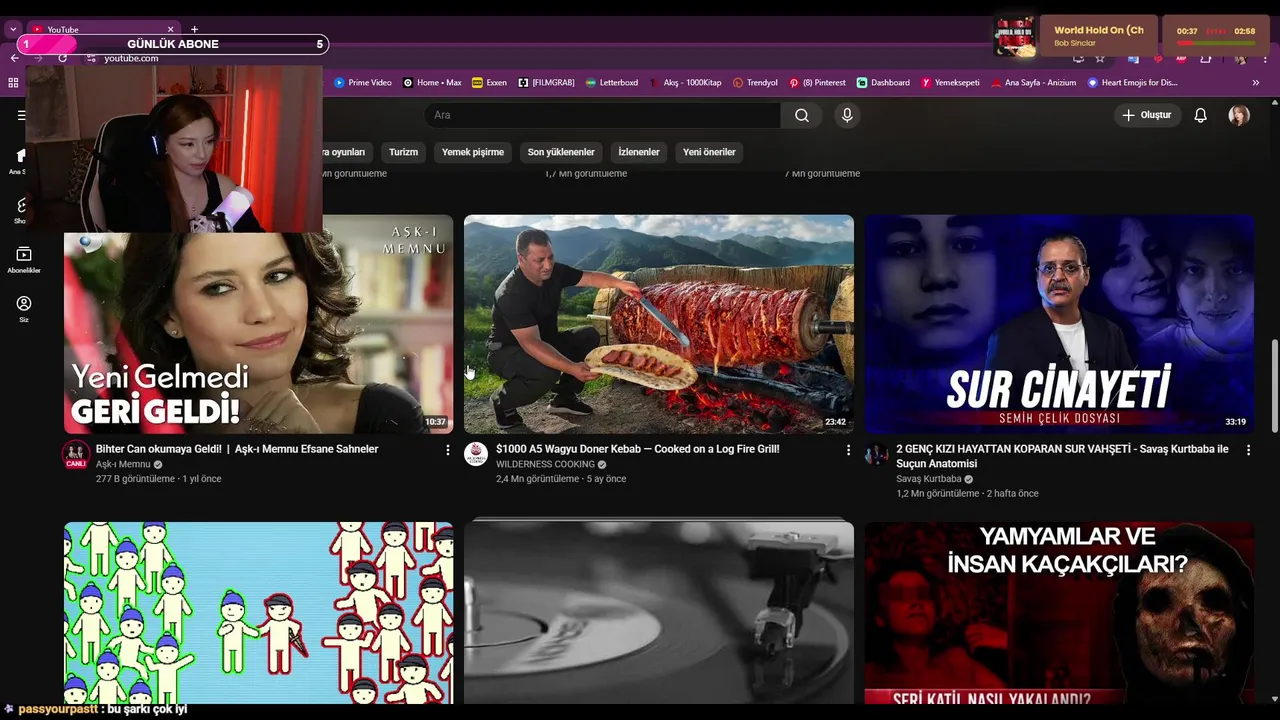Play the Wagyu Doner Kebab thumbnail
The image size is (1280, 720).
coord(659,324)
